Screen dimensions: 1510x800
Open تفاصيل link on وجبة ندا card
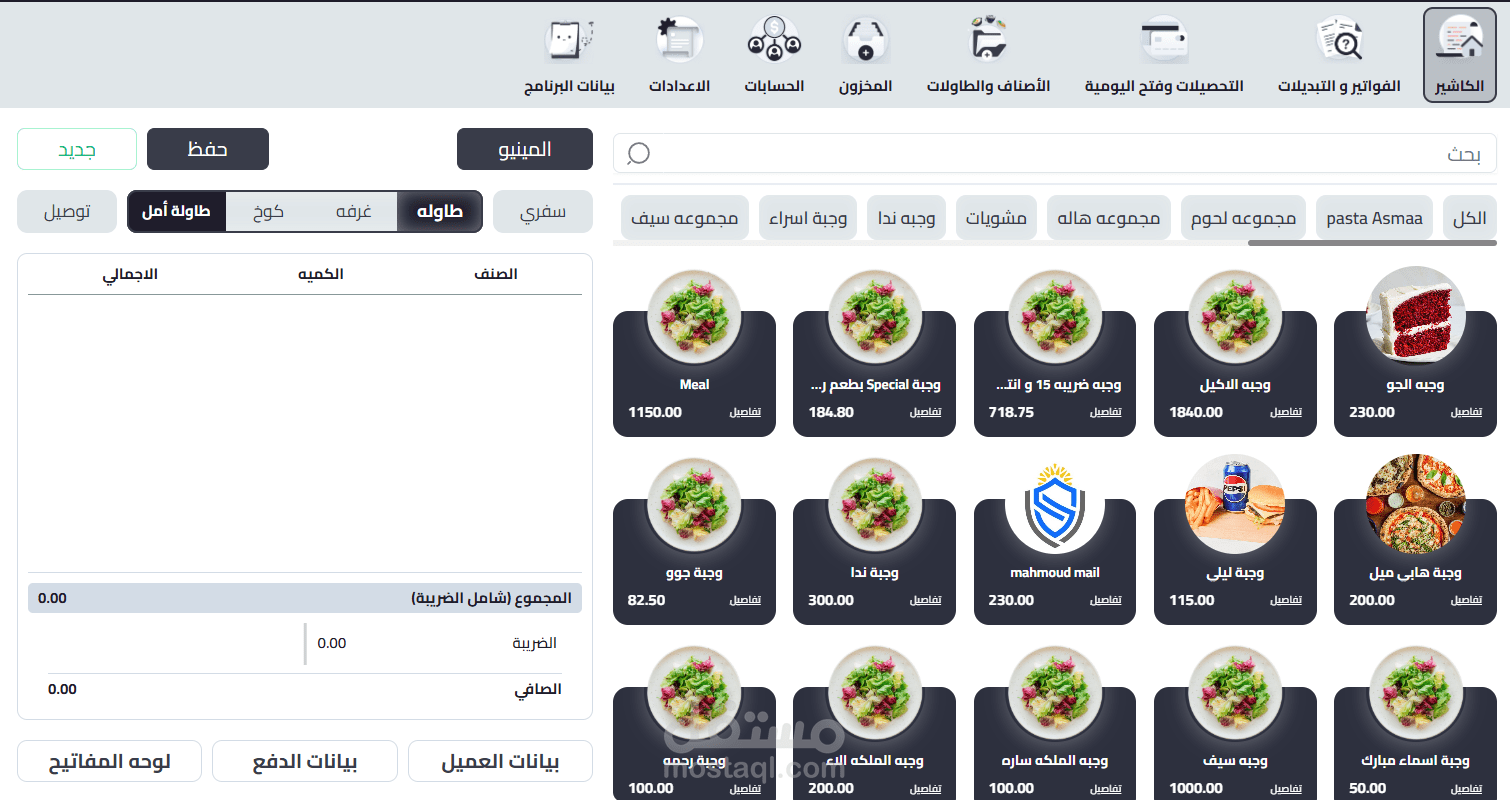[x=925, y=600]
